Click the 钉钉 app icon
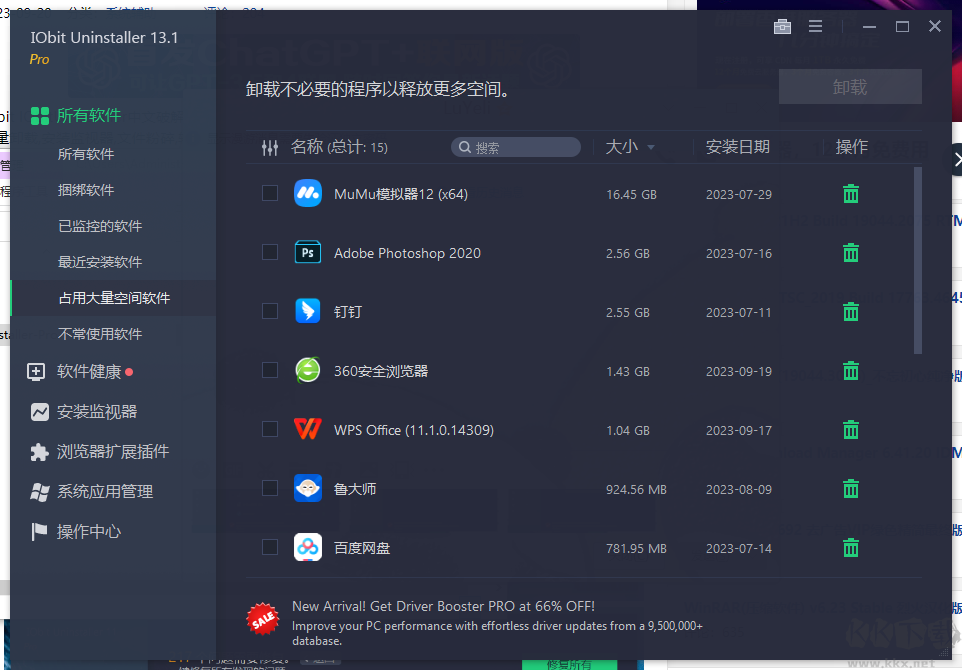Viewport: 962px width, 670px height. [x=308, y=311]
